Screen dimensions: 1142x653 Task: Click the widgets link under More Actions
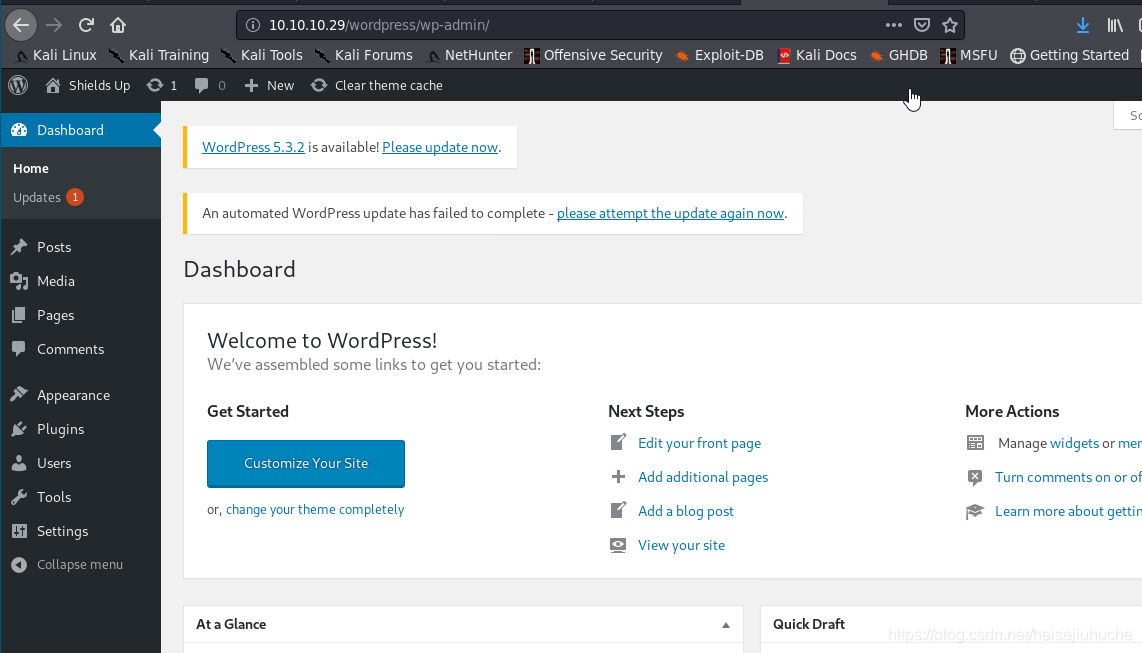(x=1074, y=443)
